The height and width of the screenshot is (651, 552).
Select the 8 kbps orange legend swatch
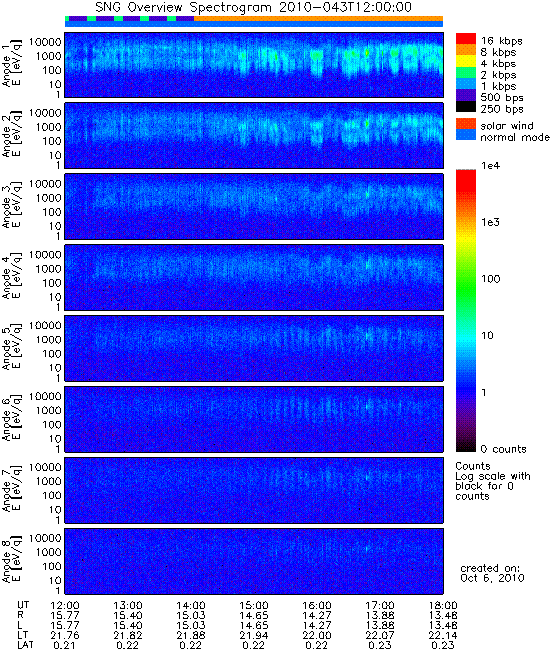coord(466,50)
